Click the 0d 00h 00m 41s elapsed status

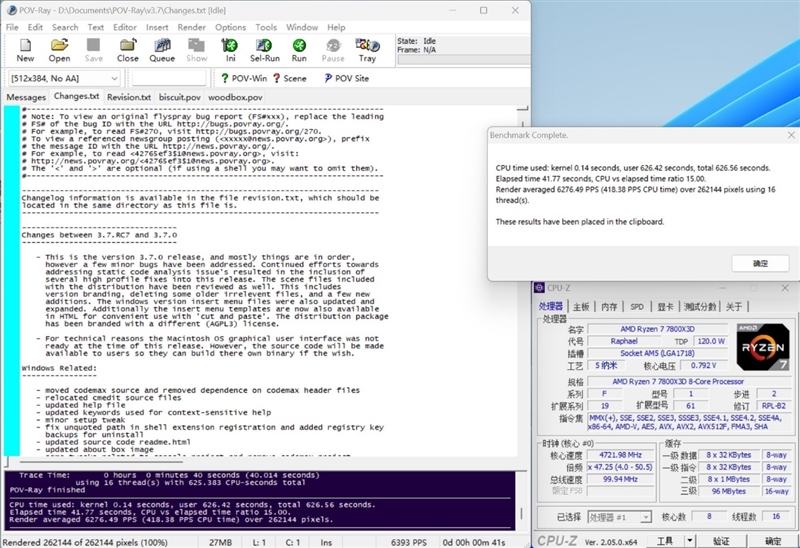coord(473,542)
